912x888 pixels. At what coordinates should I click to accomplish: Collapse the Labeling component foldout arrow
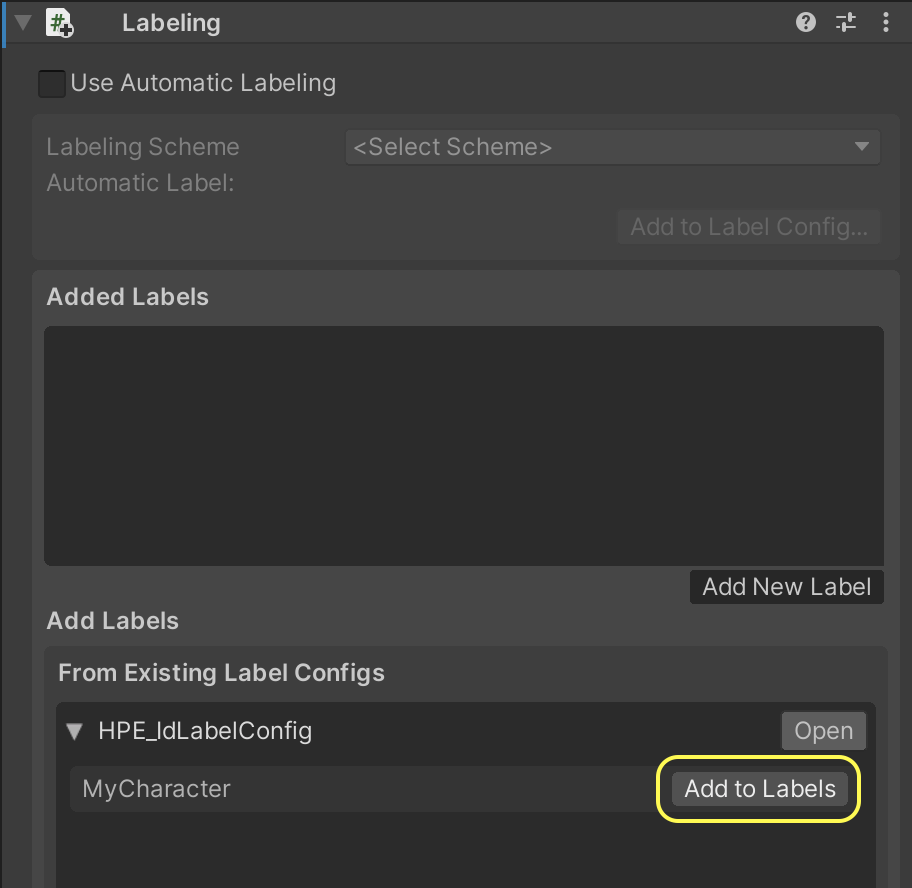tap(24, 22)
